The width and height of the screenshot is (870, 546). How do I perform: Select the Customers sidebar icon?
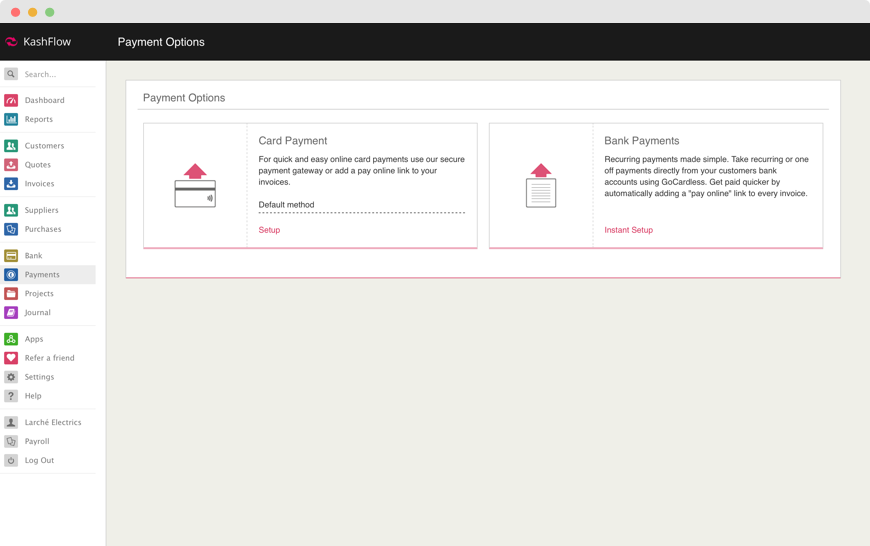(x=11, y=146)
